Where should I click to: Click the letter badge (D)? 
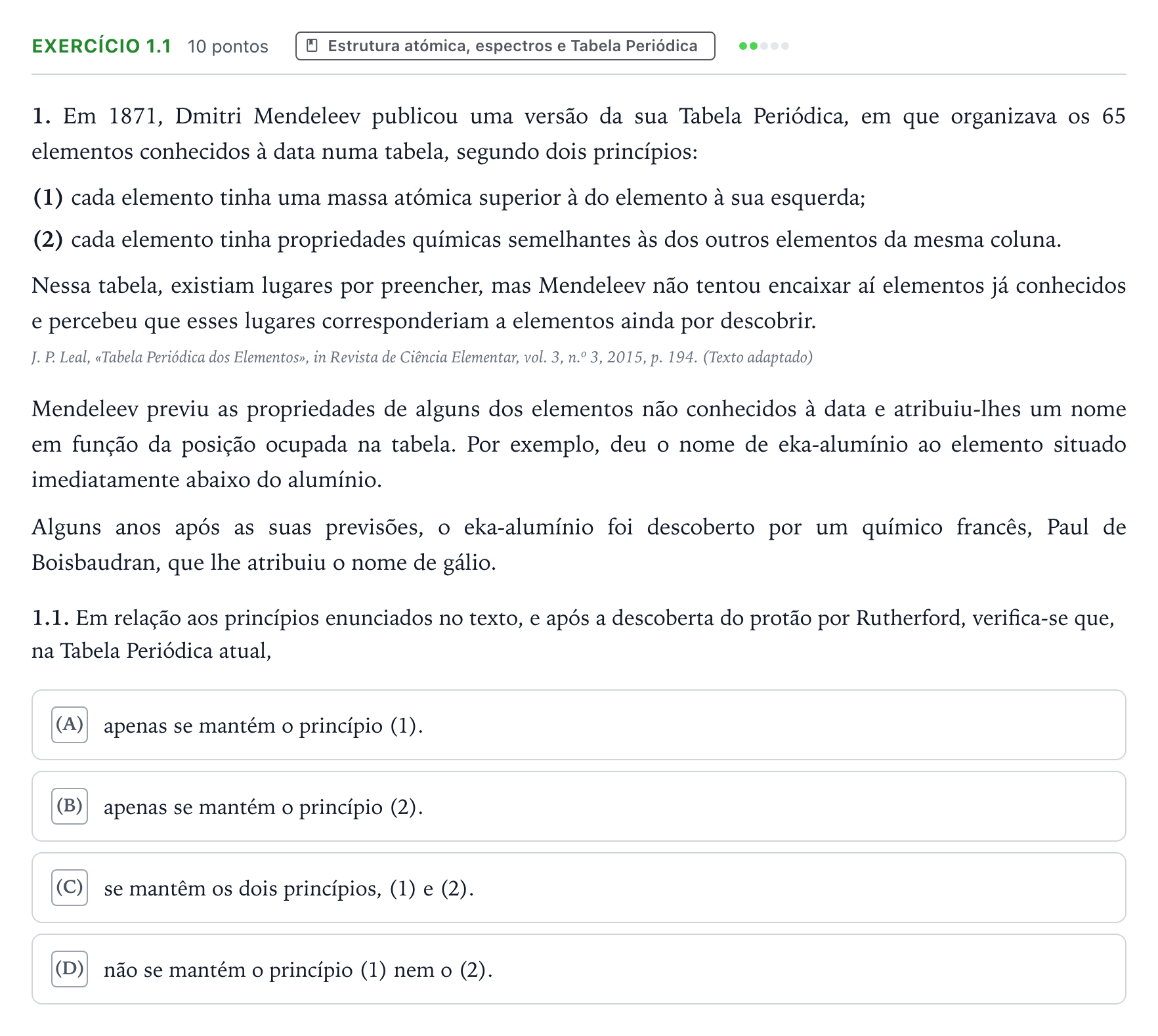coord(70,969)
